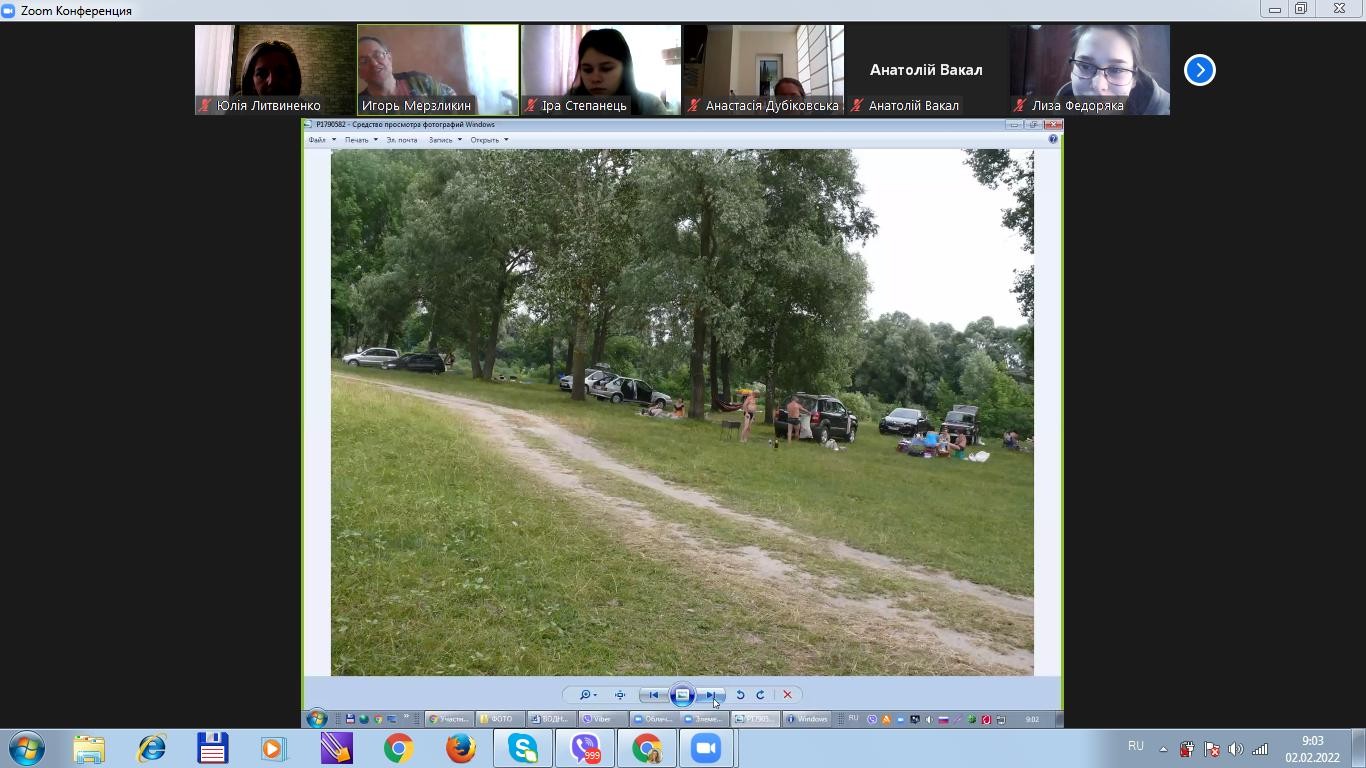
Task: Expand the Печать dropdown menu
Action: [361, 140]
